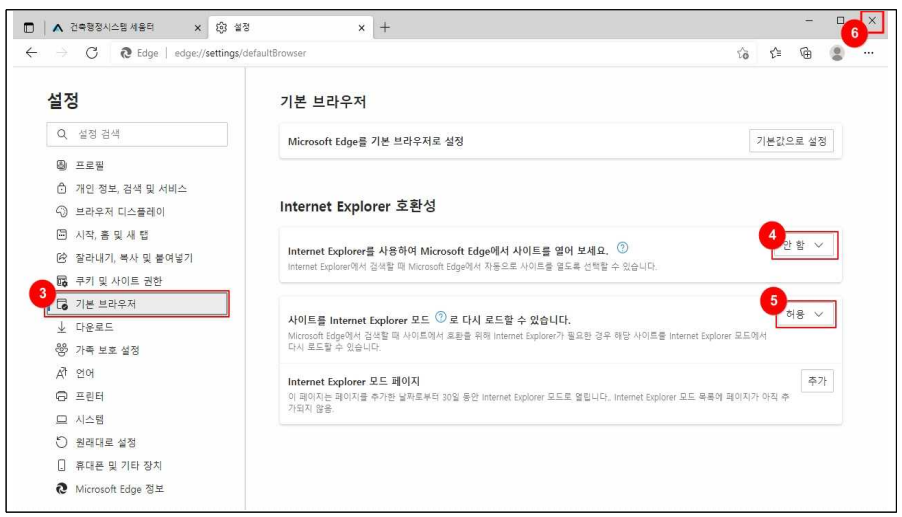Open the user profile avatar icon
Viewport: 902px width, 517px height.
(837, 53)
